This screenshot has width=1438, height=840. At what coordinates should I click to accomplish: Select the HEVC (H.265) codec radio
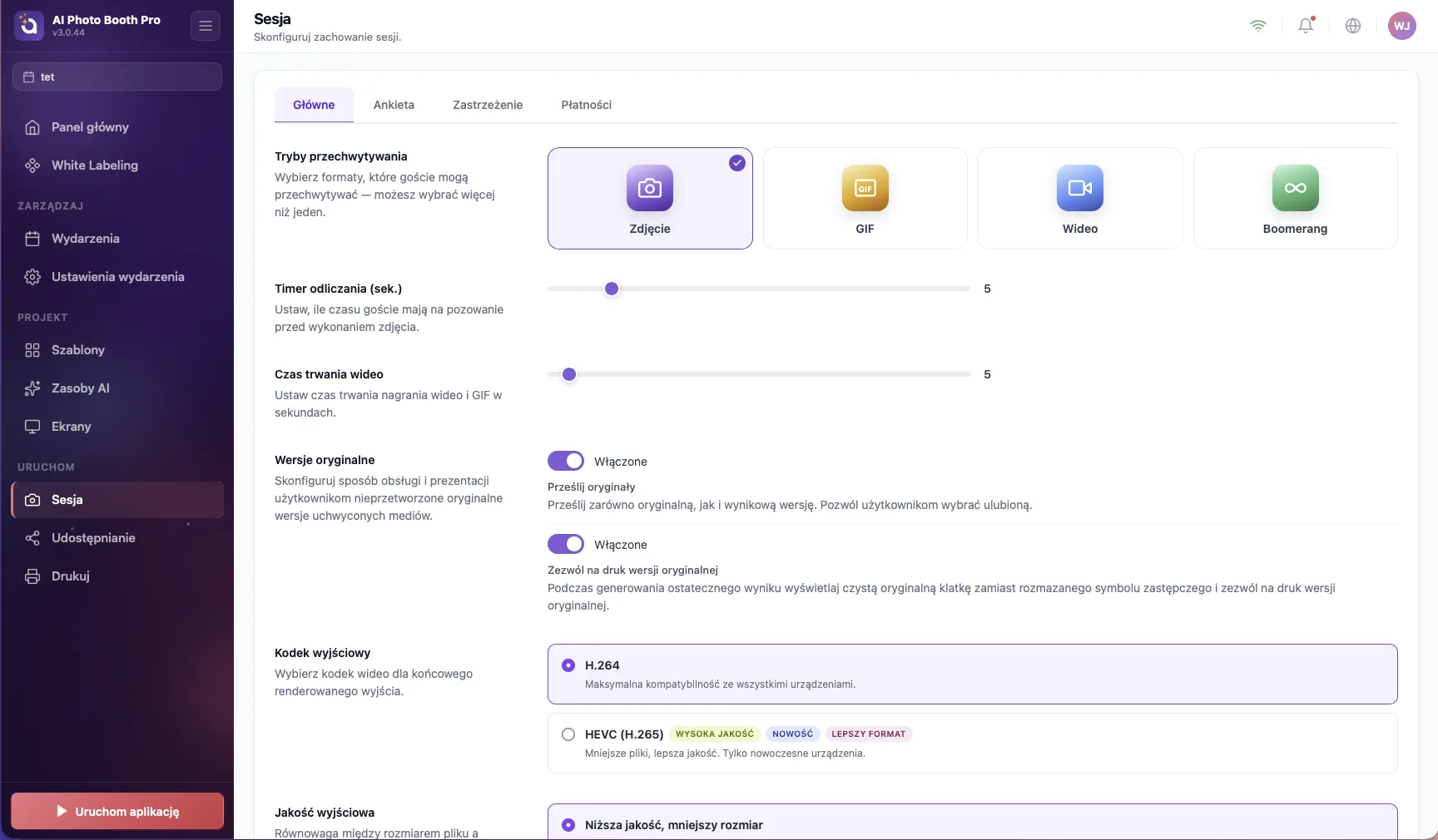568,734
